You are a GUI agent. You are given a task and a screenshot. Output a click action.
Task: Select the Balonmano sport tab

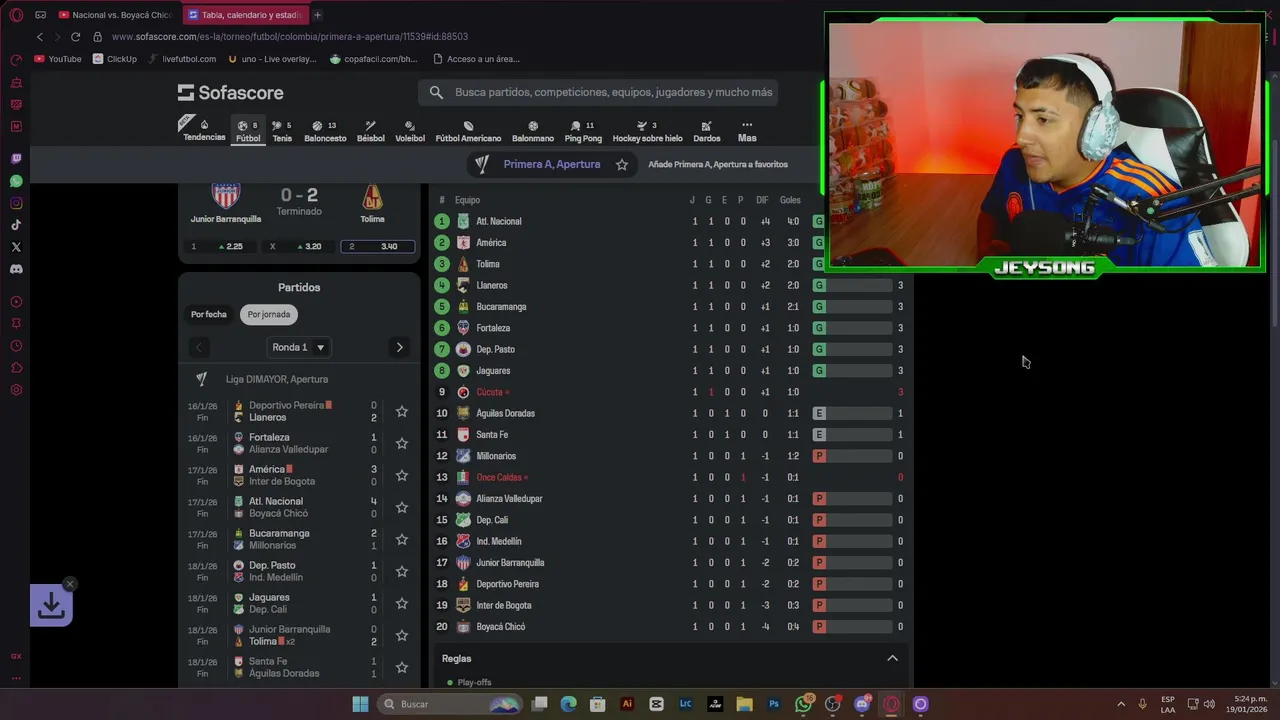[533, 132]
